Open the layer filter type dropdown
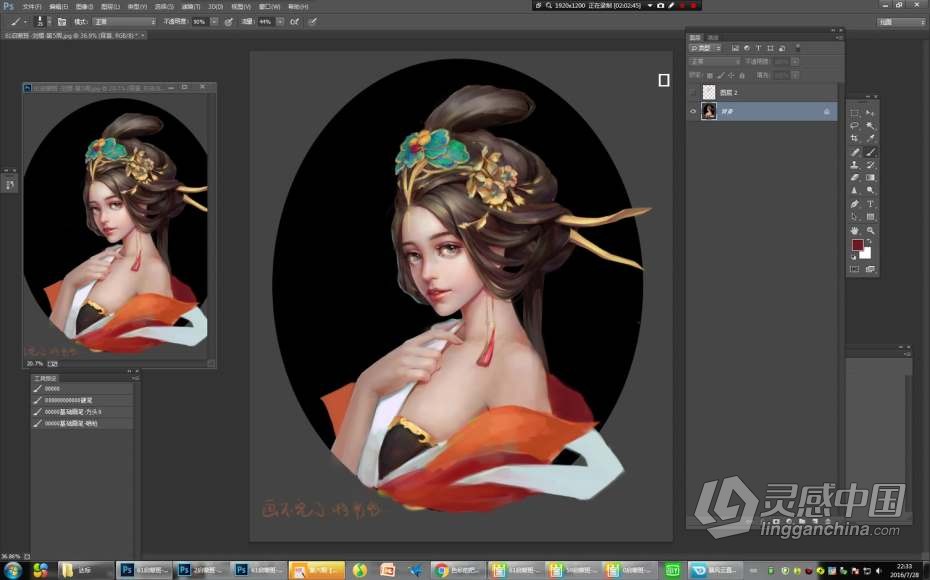This screenshot has width=930, height=580. (705, 48)
